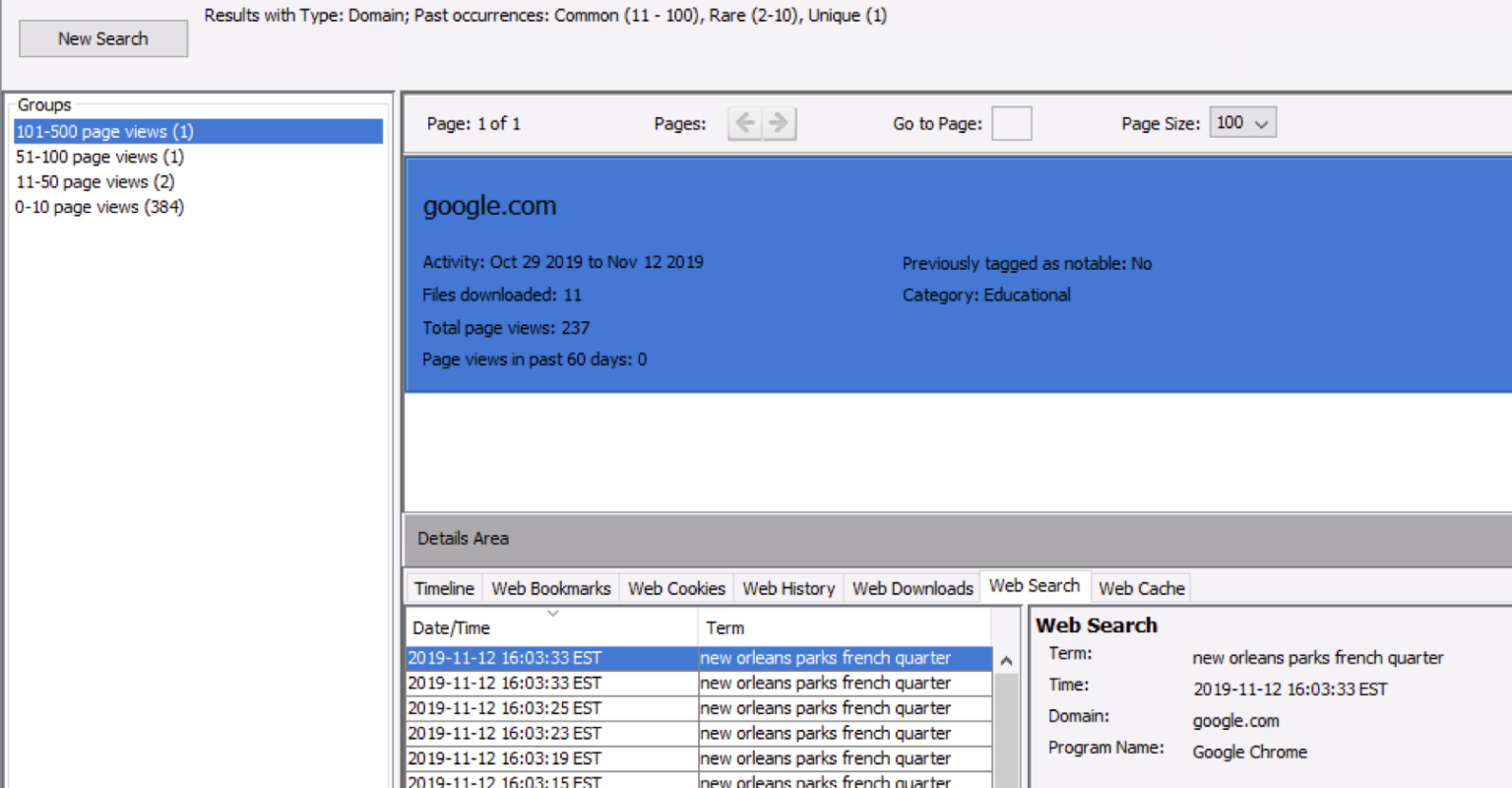Click inside the Go to Page field
1512x788 pixels.
[x=1011, y=123]
